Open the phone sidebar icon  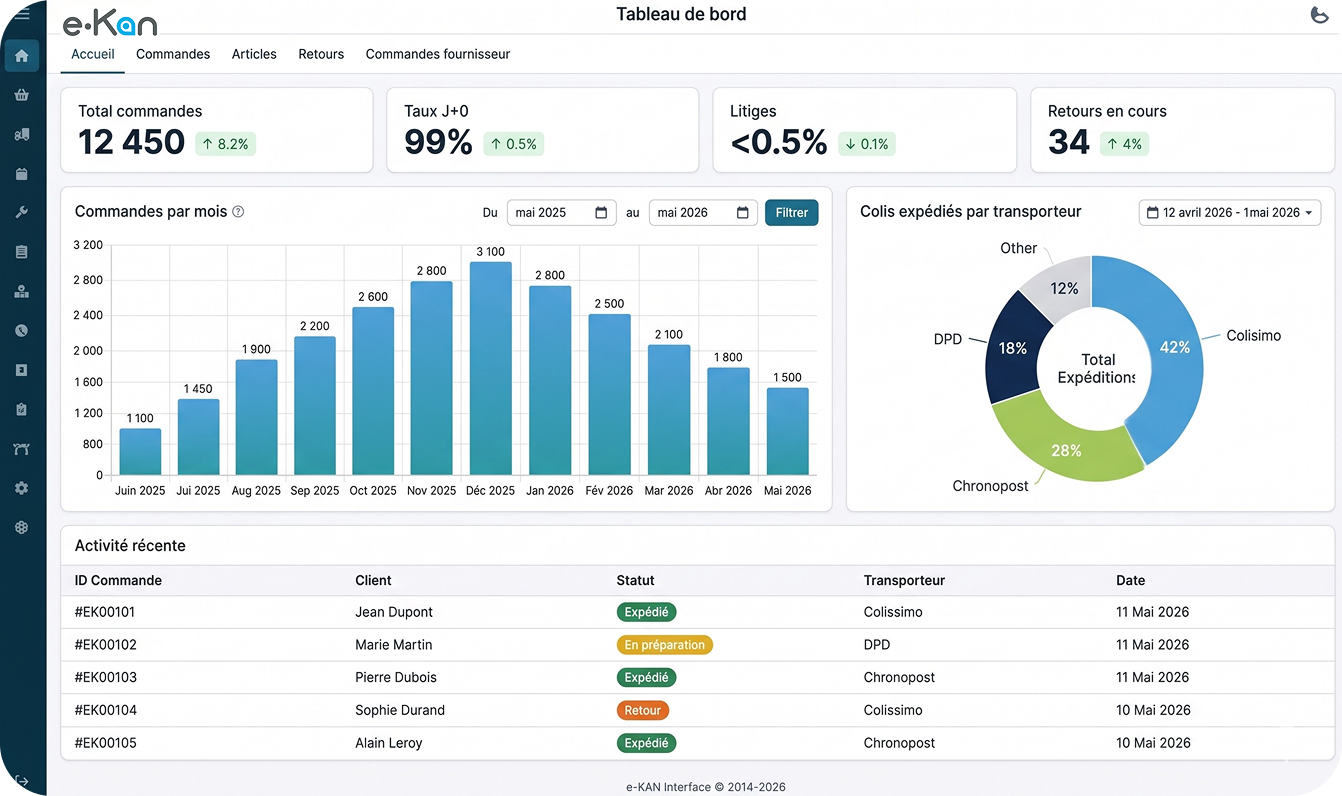(x=22, y=331)
